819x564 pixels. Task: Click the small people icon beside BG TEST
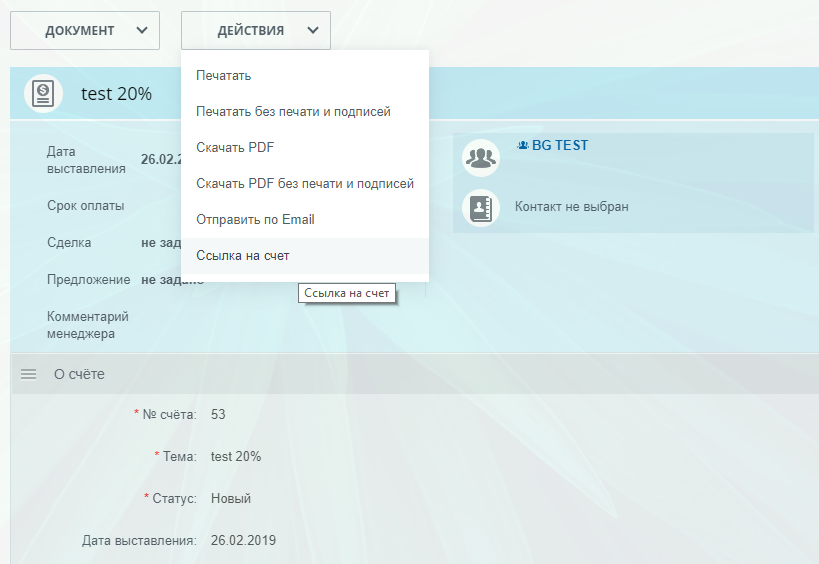(523, 145)
